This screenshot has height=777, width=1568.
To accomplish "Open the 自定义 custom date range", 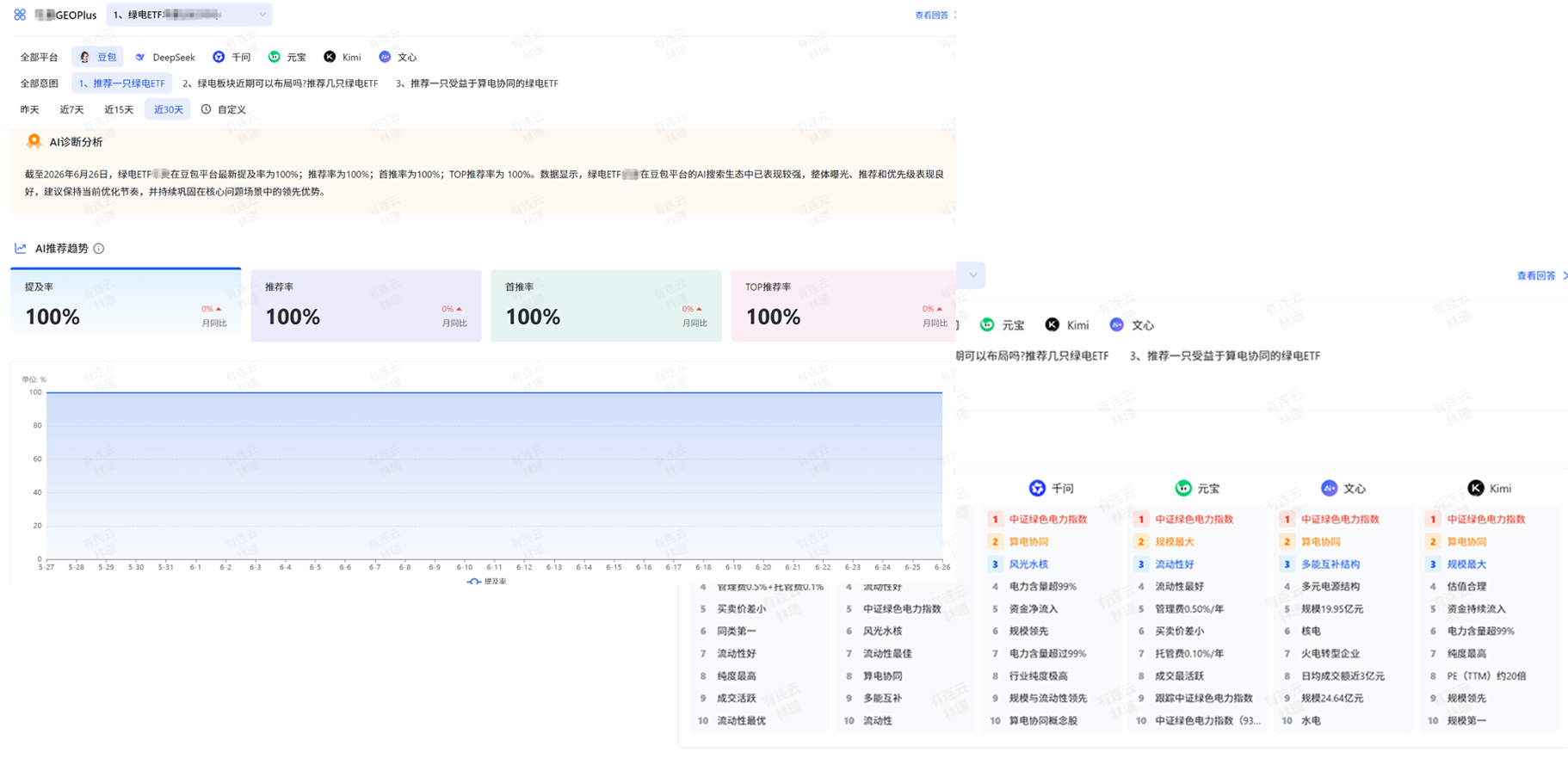I will pos(231,109).
